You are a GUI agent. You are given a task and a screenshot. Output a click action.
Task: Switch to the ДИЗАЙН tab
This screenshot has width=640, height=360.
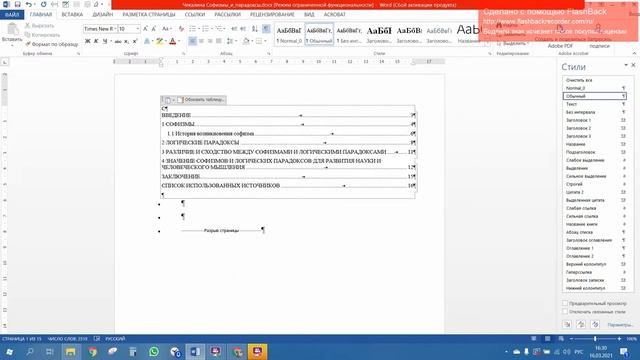click(102, 14)
